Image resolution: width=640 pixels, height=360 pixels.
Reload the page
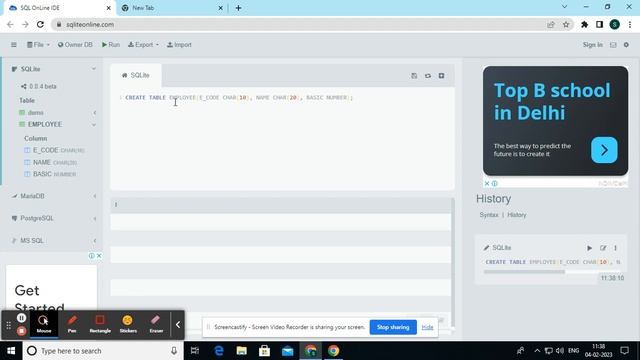pos(40,24)
